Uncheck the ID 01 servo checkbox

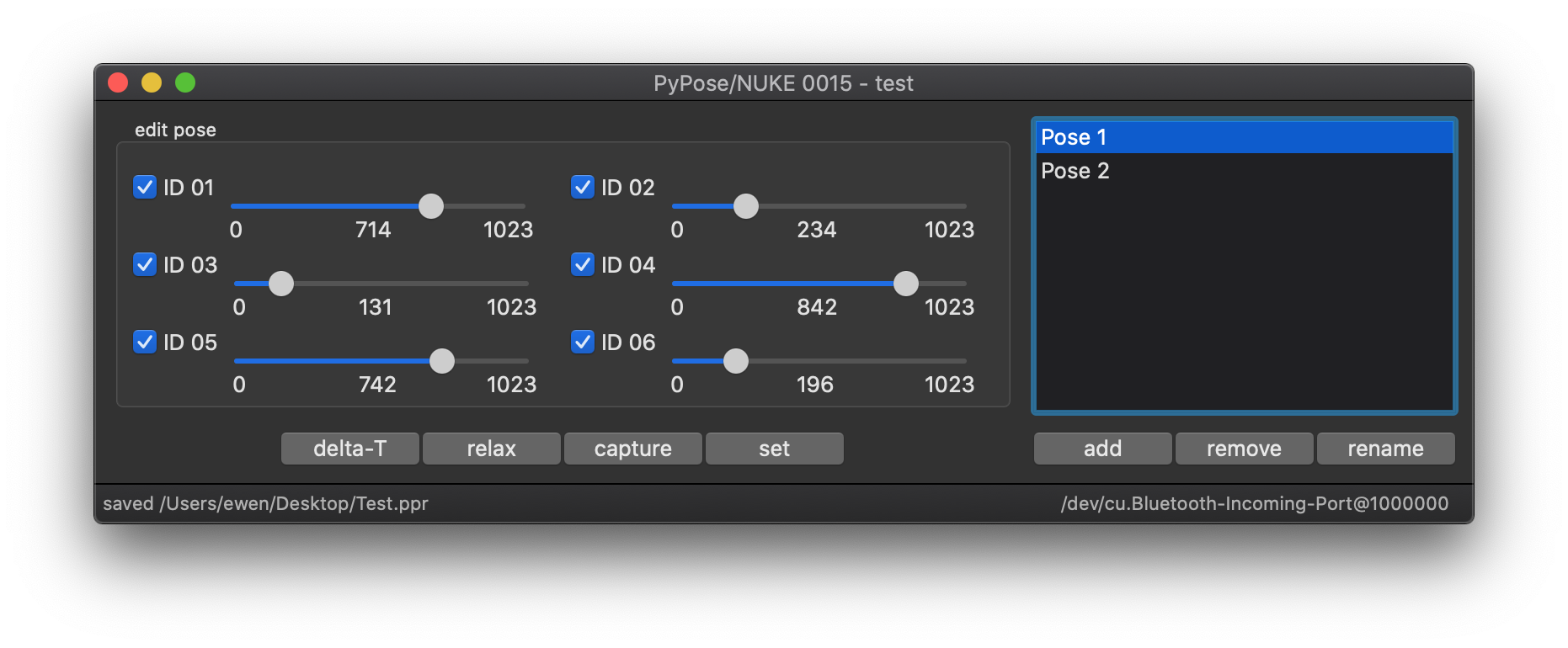[x=145, y=187]
